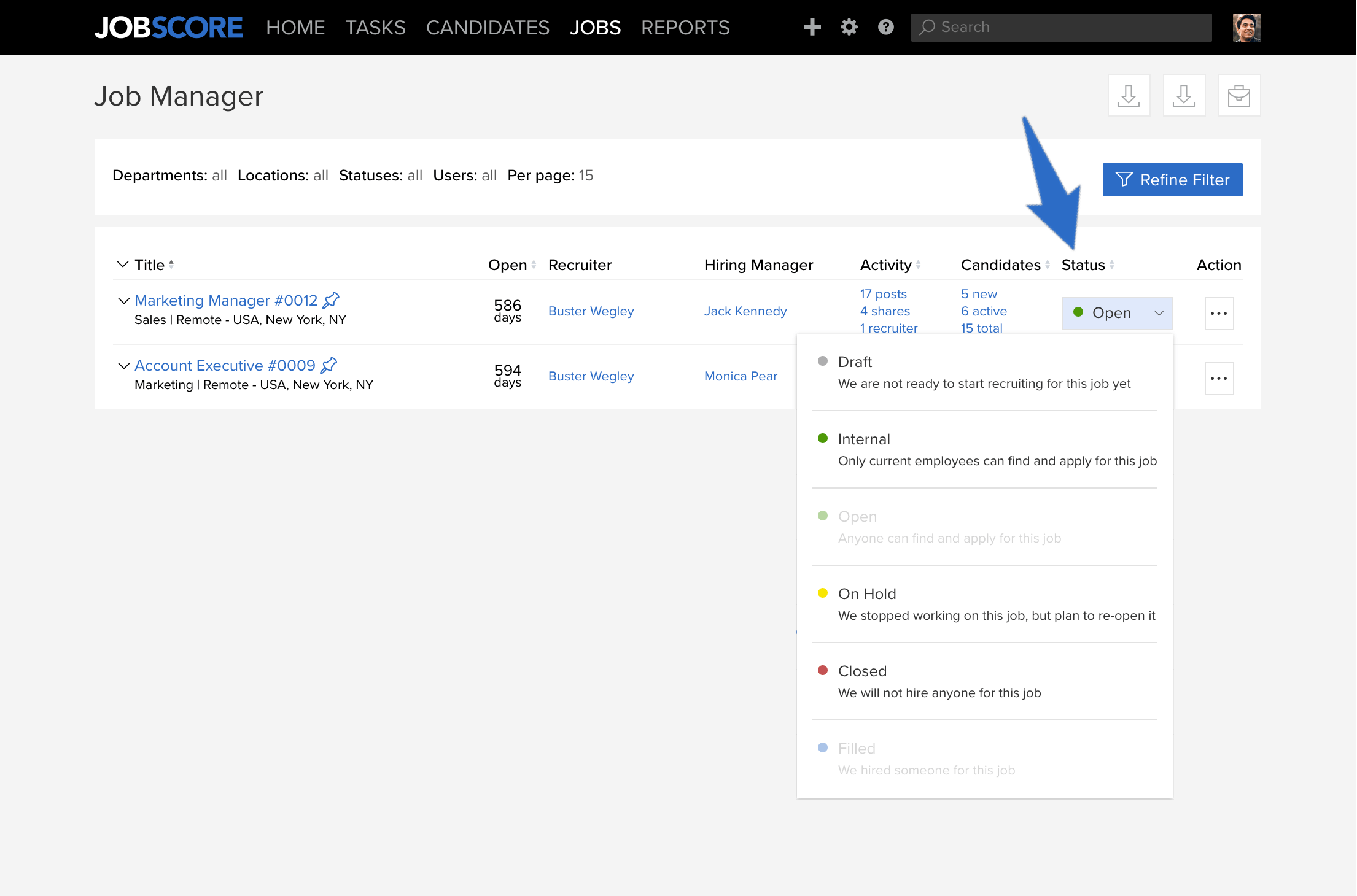Select Internal status option
This screenshot has height=896, width=1357.
click(x=984, y=450)
